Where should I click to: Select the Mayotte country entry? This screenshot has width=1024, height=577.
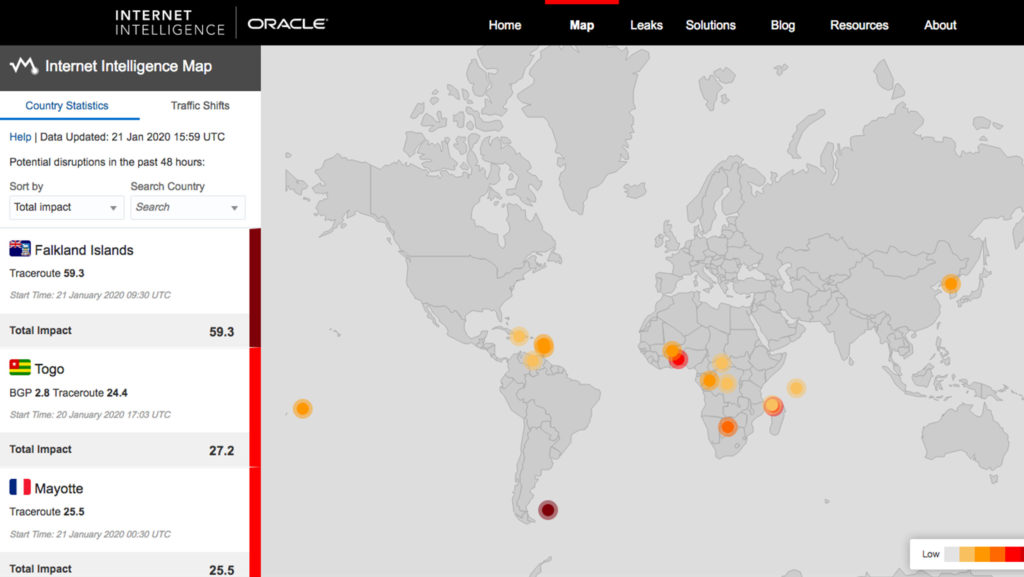(x=59, y=488)
